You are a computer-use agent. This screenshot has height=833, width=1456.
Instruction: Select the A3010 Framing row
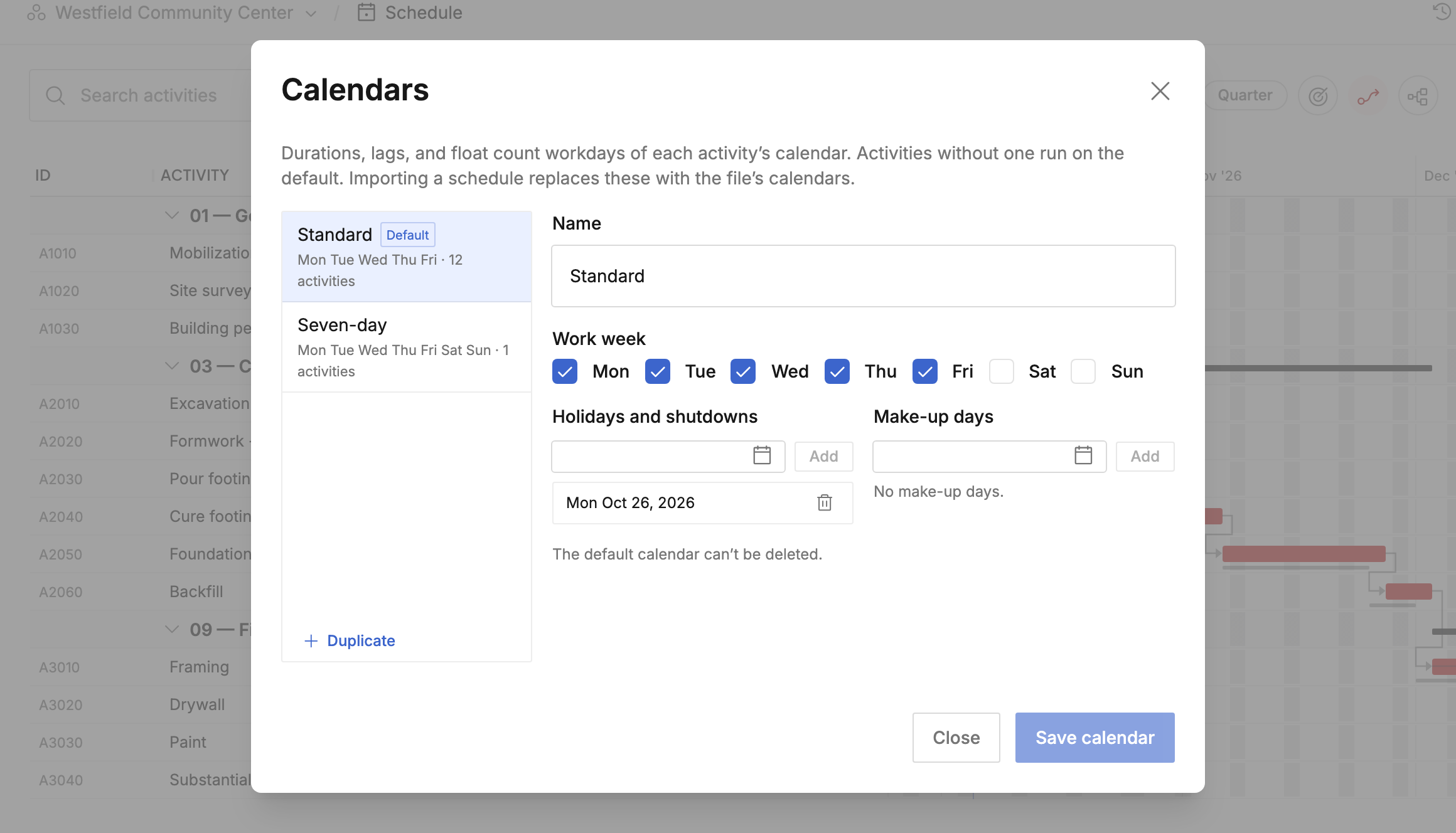tap(141, 667)
